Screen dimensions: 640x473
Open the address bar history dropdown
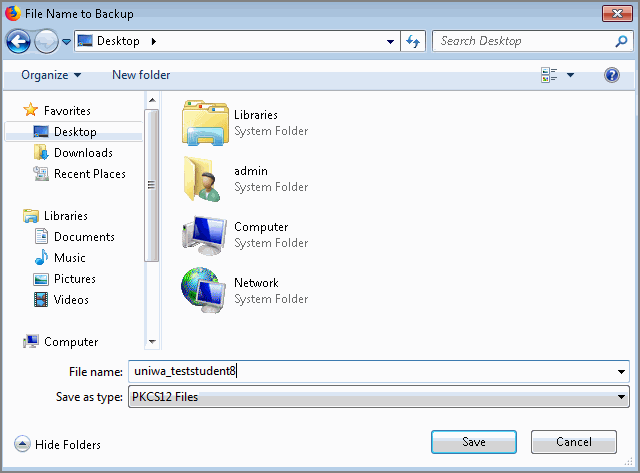pyautogui.click(x=390, y=41)
